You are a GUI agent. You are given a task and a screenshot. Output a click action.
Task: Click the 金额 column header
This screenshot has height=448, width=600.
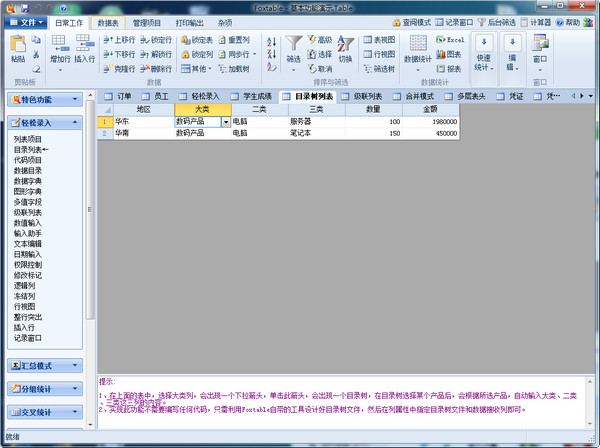[x=430, y=108]
